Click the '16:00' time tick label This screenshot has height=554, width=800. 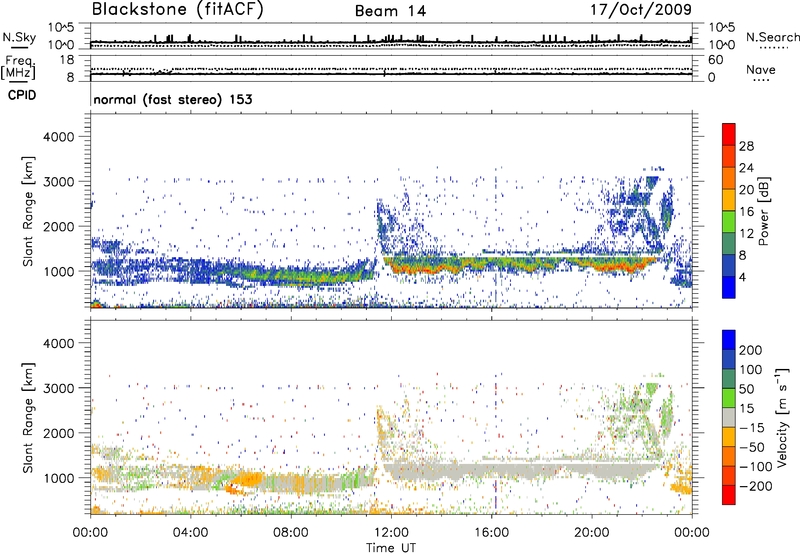coord(491,533)
